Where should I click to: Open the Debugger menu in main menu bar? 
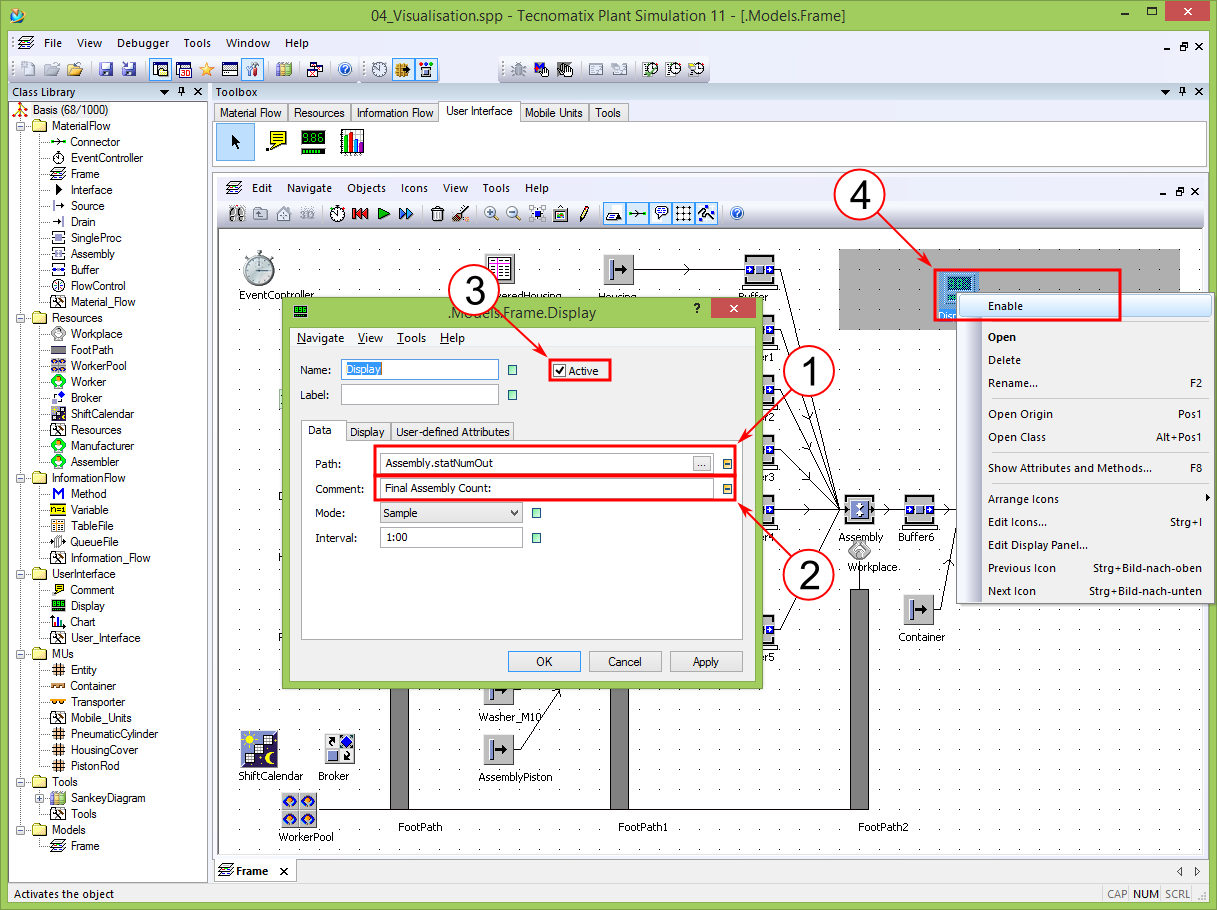143,43
